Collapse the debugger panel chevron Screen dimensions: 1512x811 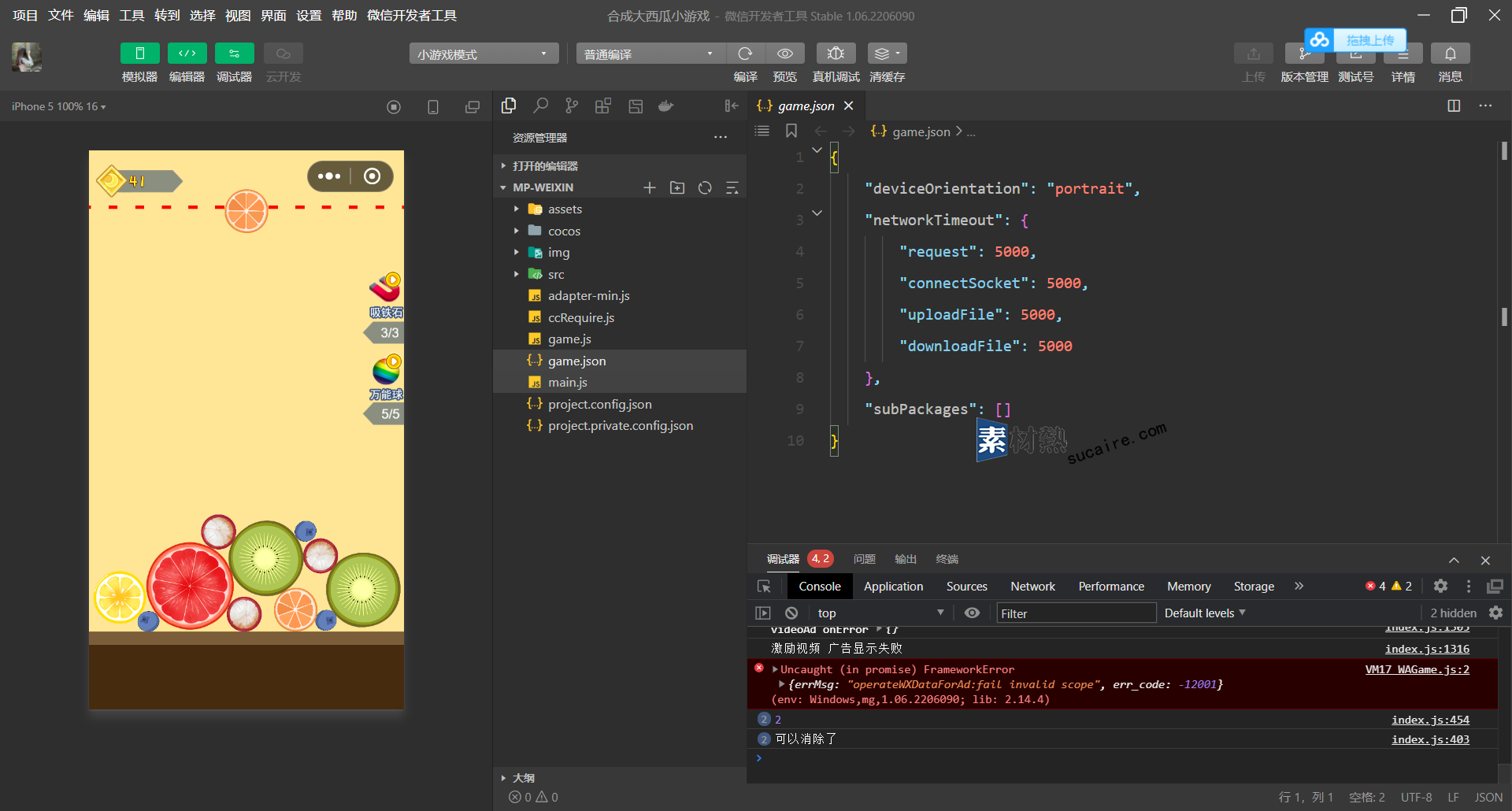(x=1454, y=560)
